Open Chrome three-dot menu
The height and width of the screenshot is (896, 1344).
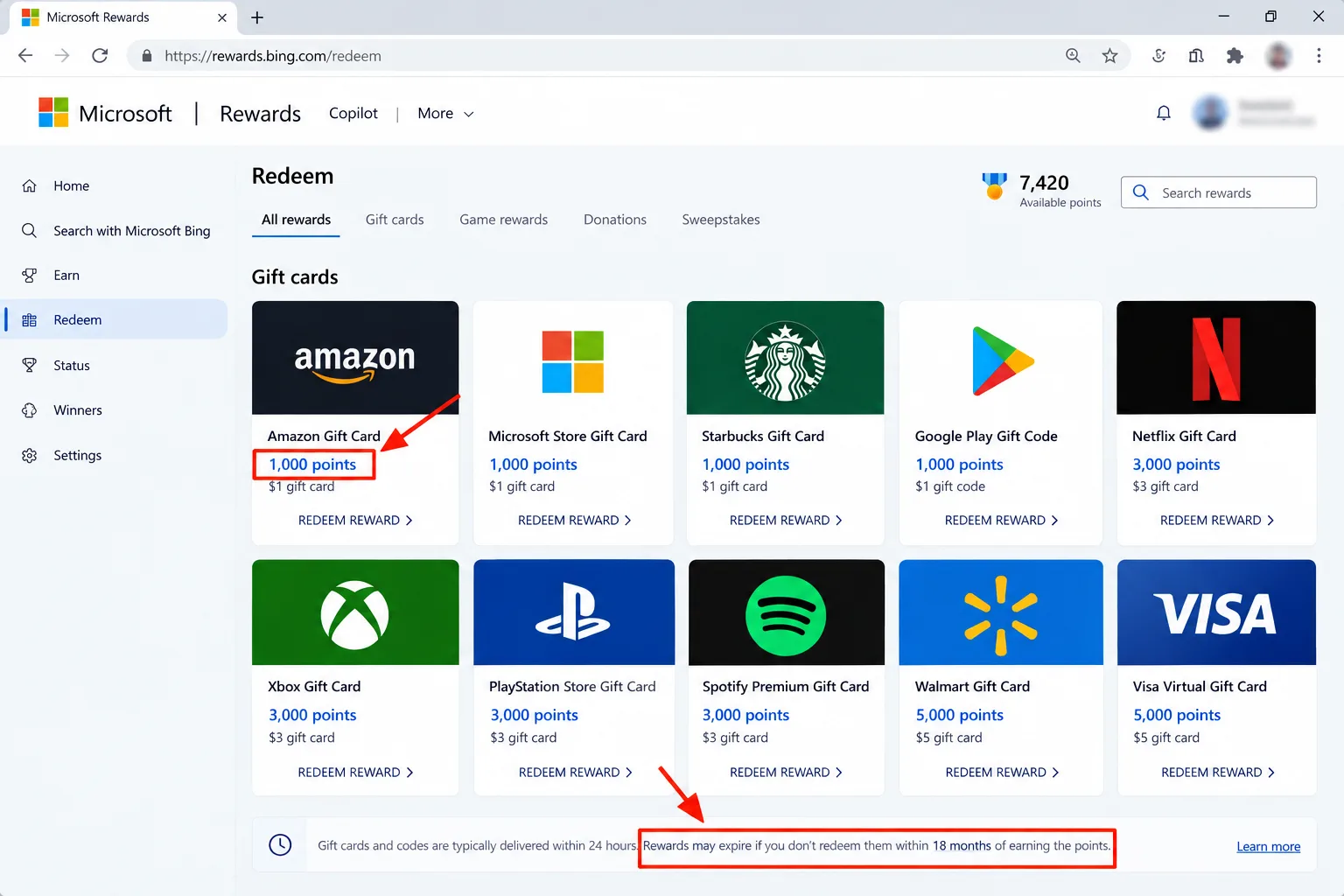[x=1319, y=56]
